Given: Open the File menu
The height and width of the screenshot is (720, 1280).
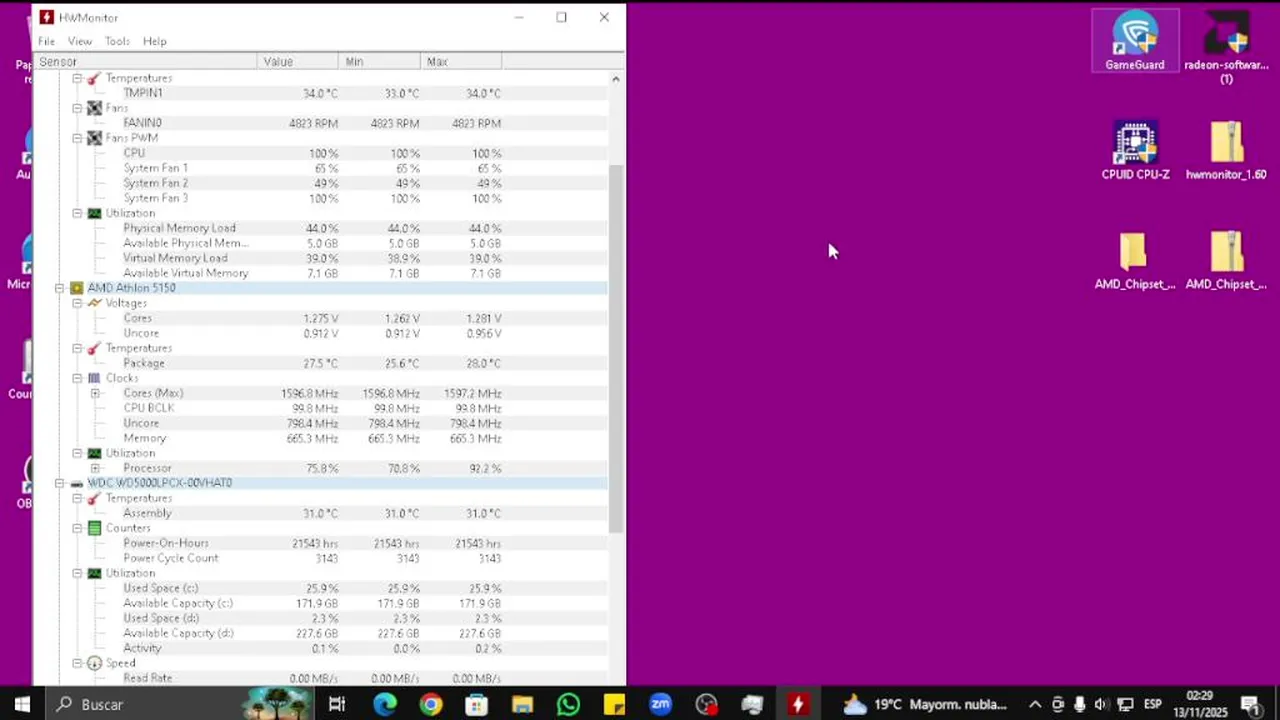Looking at the screenshot, I should (x=46, y=41).
